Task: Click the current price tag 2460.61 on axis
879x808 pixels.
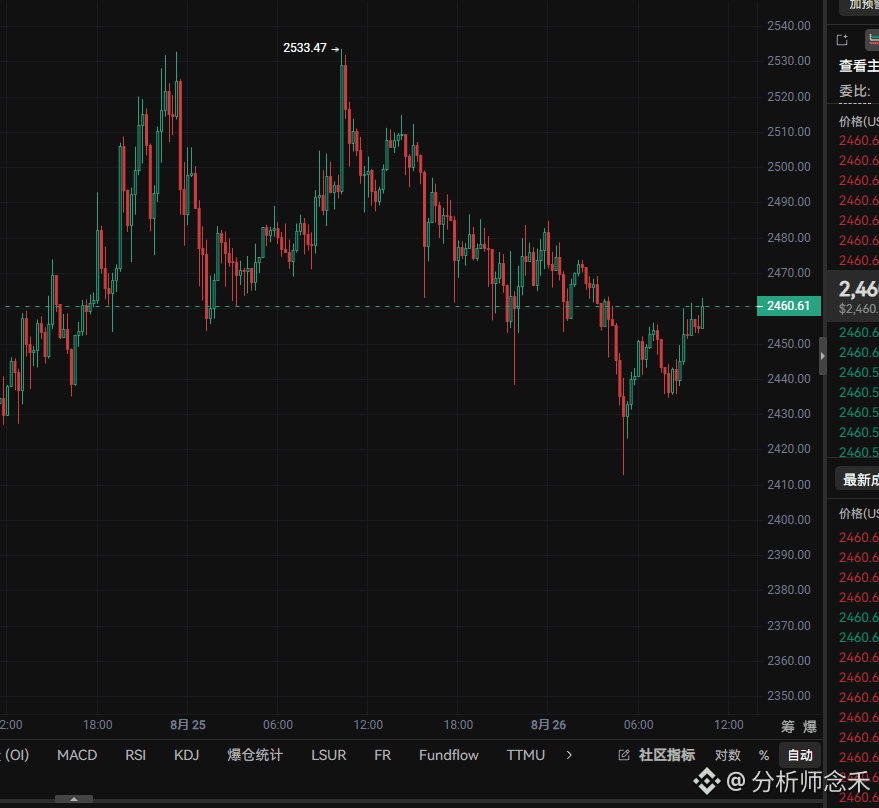Action: pos(789,306)
